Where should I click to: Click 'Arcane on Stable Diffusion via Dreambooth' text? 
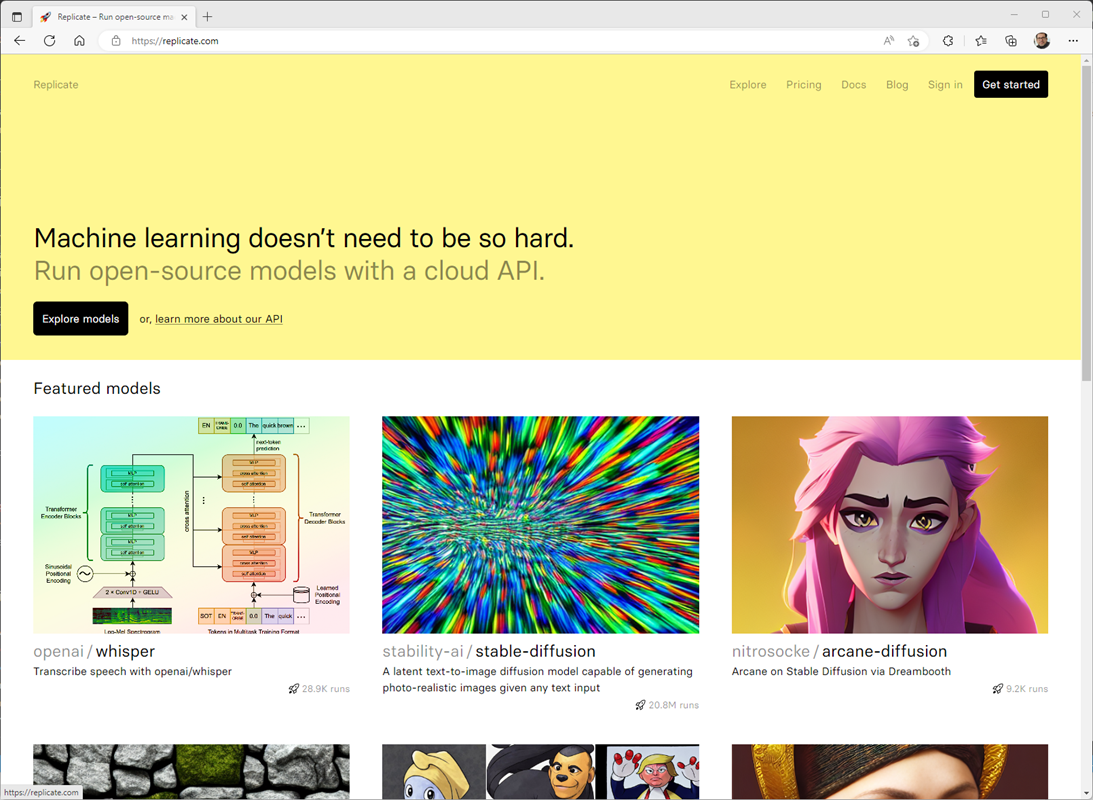pyautogui.click(x=841, y=671)
